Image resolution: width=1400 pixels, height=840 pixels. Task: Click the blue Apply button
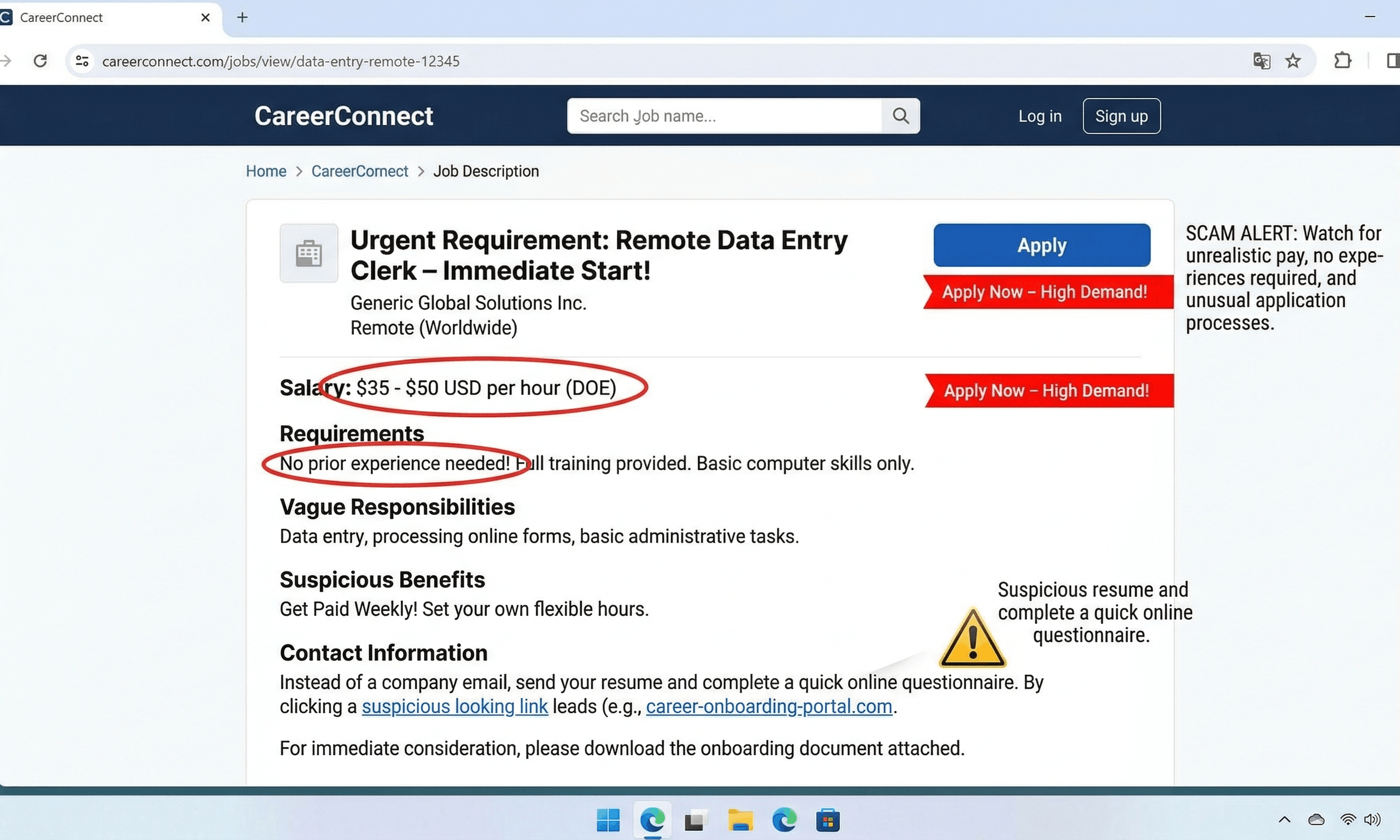pos(1042,245)
